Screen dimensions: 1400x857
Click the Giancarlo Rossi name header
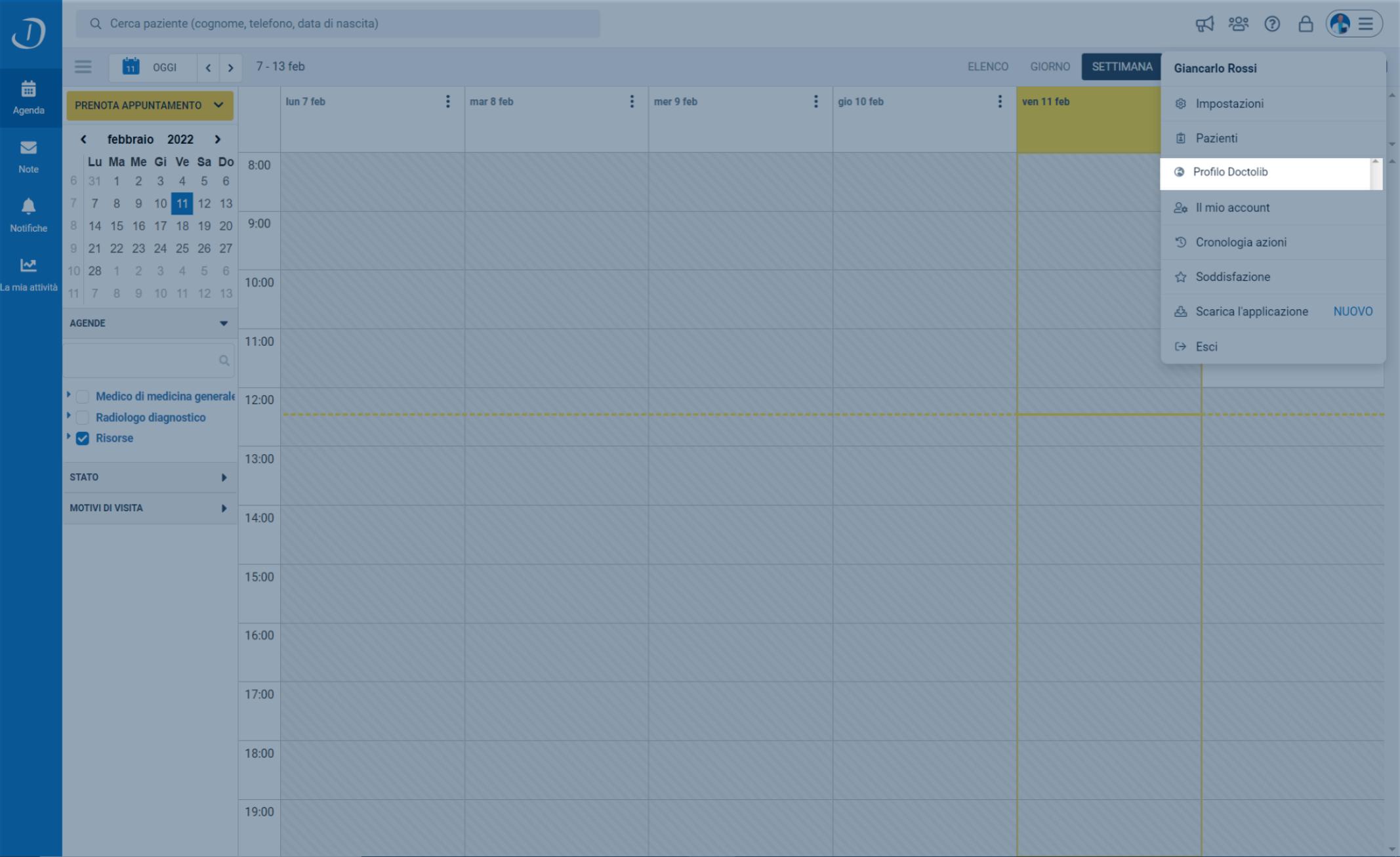[1215, 68]
